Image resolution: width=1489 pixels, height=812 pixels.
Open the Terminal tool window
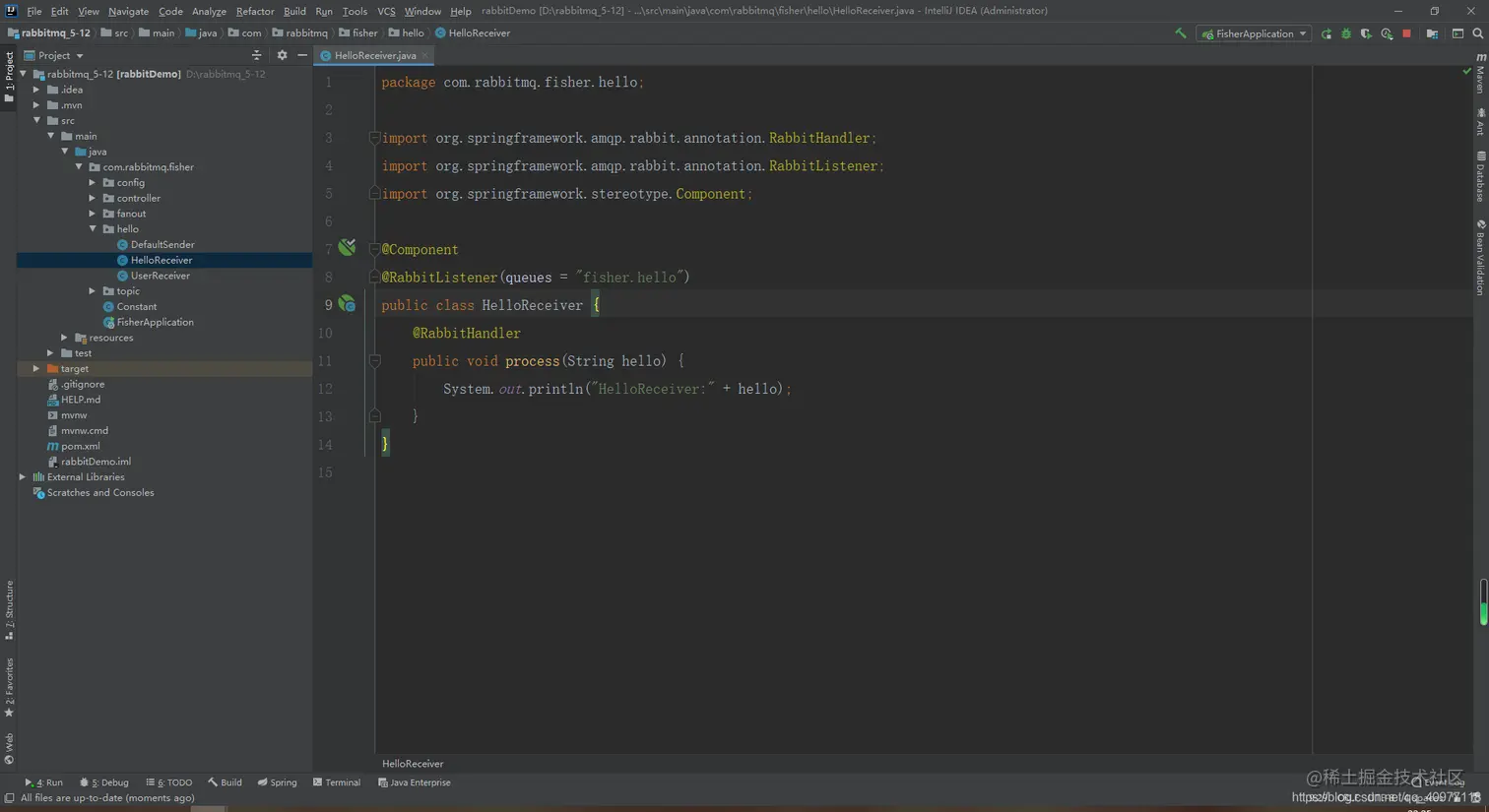pyautogui.click(x=337, y=782)
